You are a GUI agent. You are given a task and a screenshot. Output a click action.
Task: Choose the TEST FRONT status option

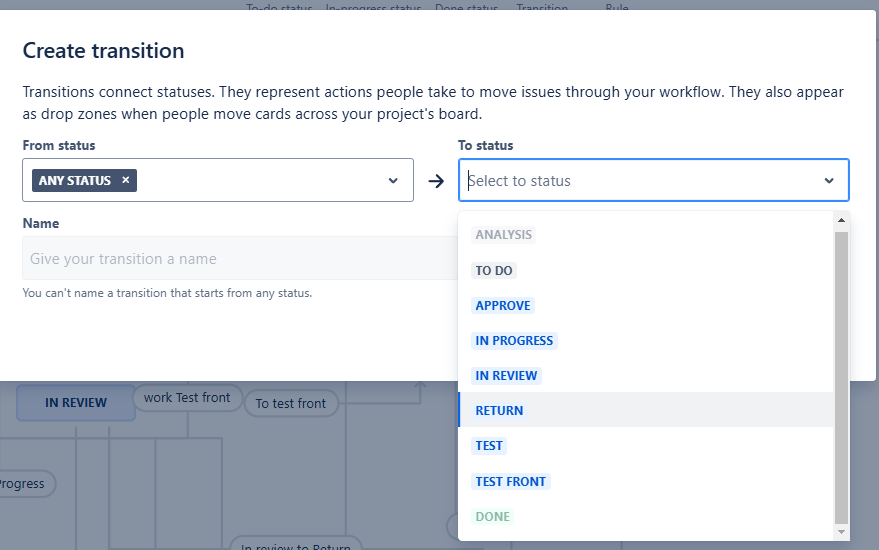(x=511, y=482)
